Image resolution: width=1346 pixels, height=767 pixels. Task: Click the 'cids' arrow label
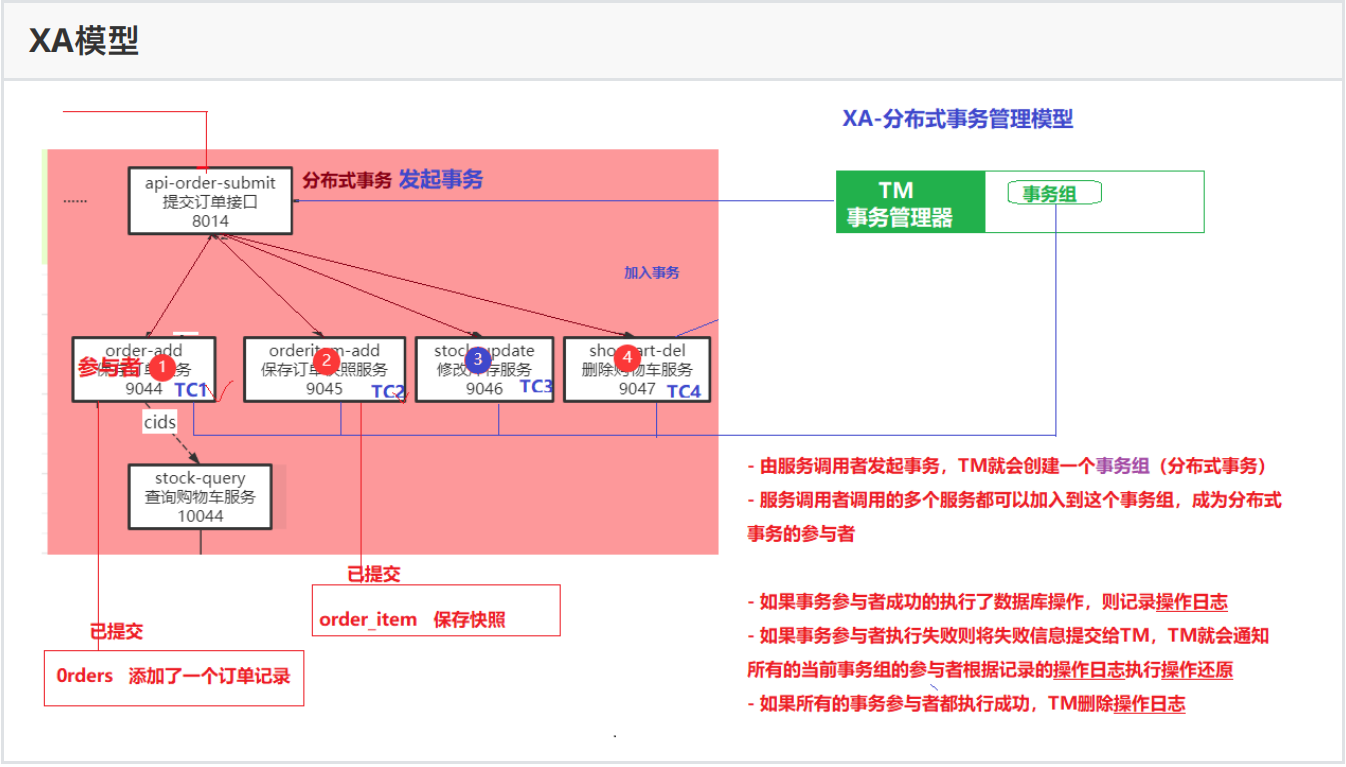tap(160, 422)
